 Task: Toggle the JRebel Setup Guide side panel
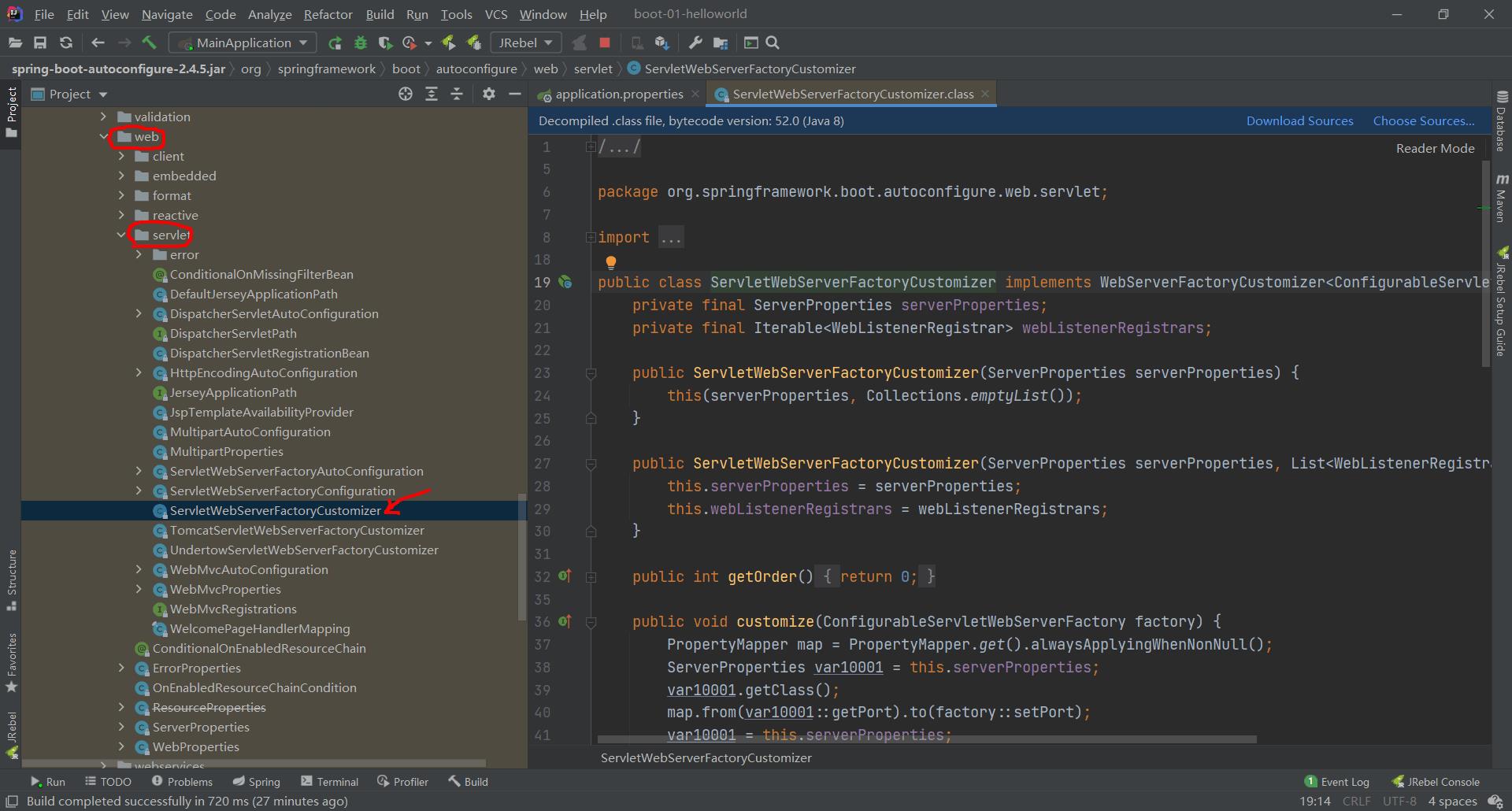coord(1502,302)
